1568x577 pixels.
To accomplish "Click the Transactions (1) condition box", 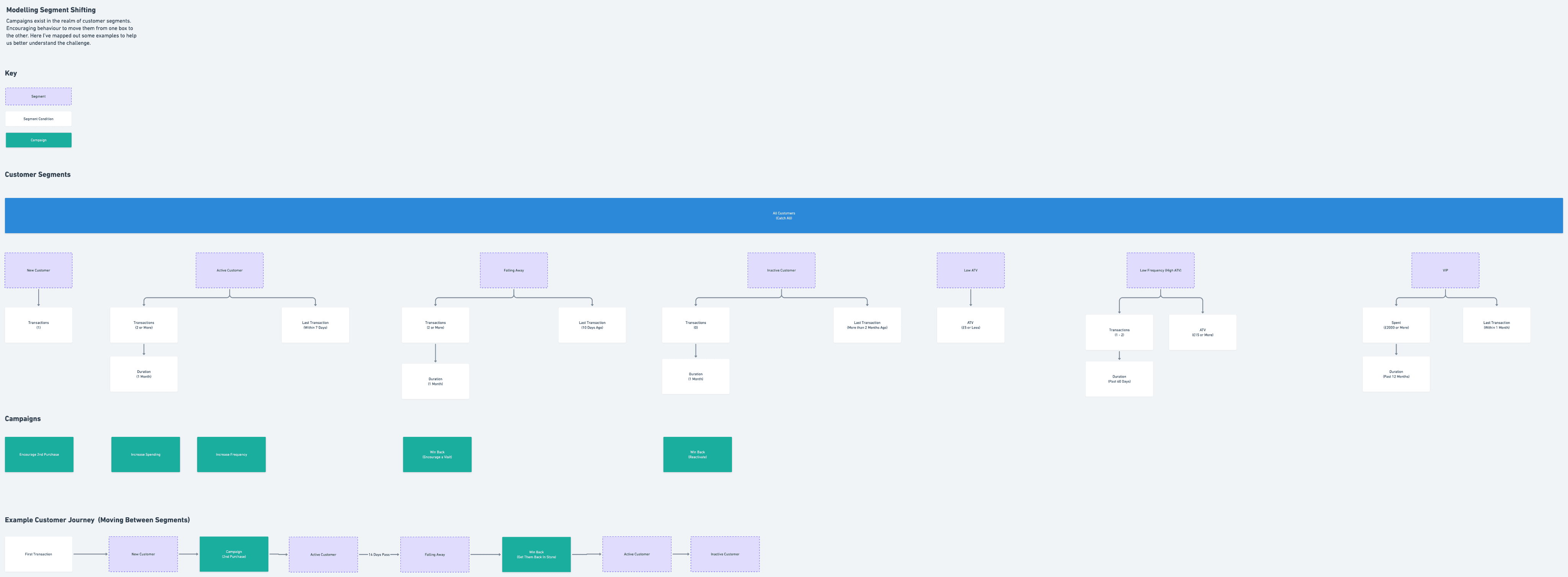I will point(38,325).
